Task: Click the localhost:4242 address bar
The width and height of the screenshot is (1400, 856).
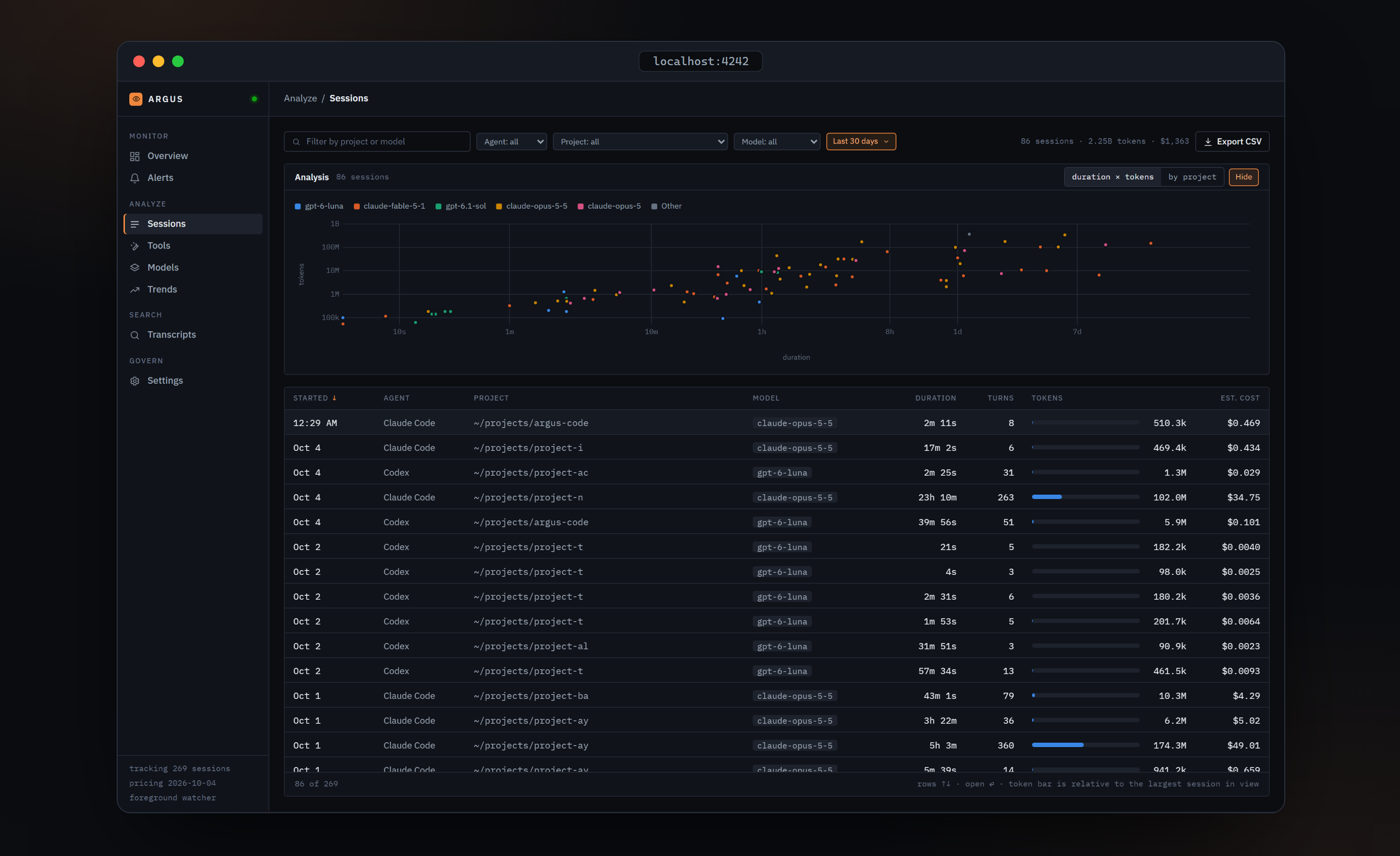Action: pos(700,61)
